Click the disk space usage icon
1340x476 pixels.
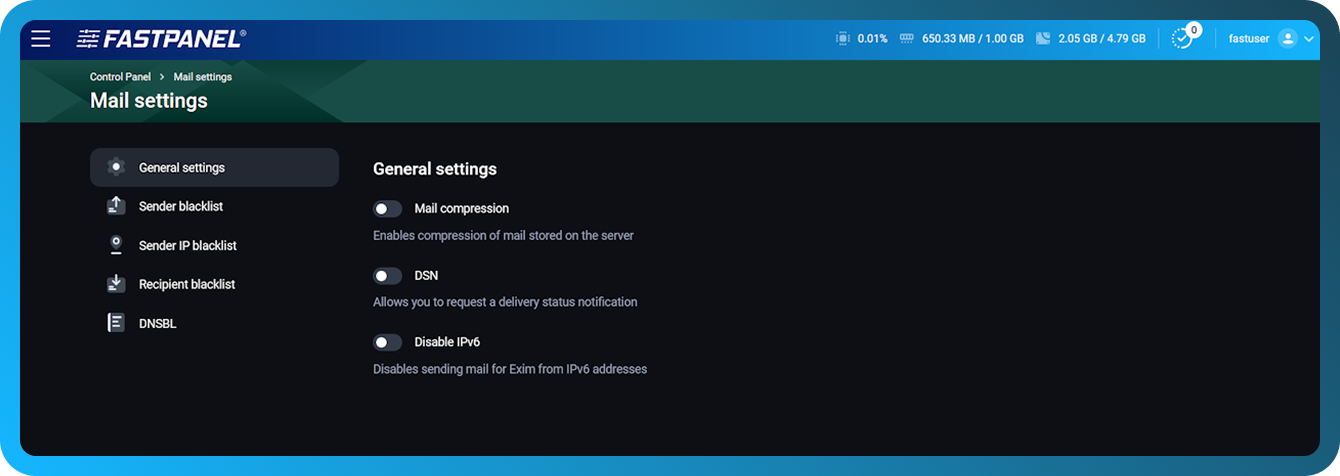[1043, 39]
